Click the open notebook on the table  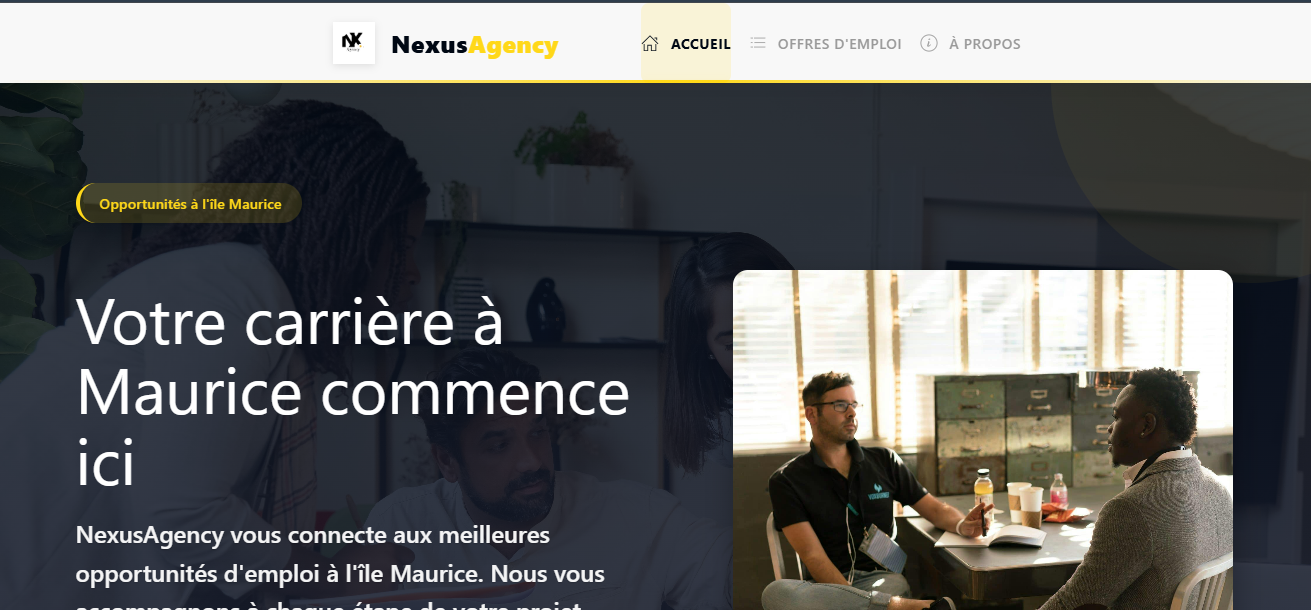(x=990, y=536)
